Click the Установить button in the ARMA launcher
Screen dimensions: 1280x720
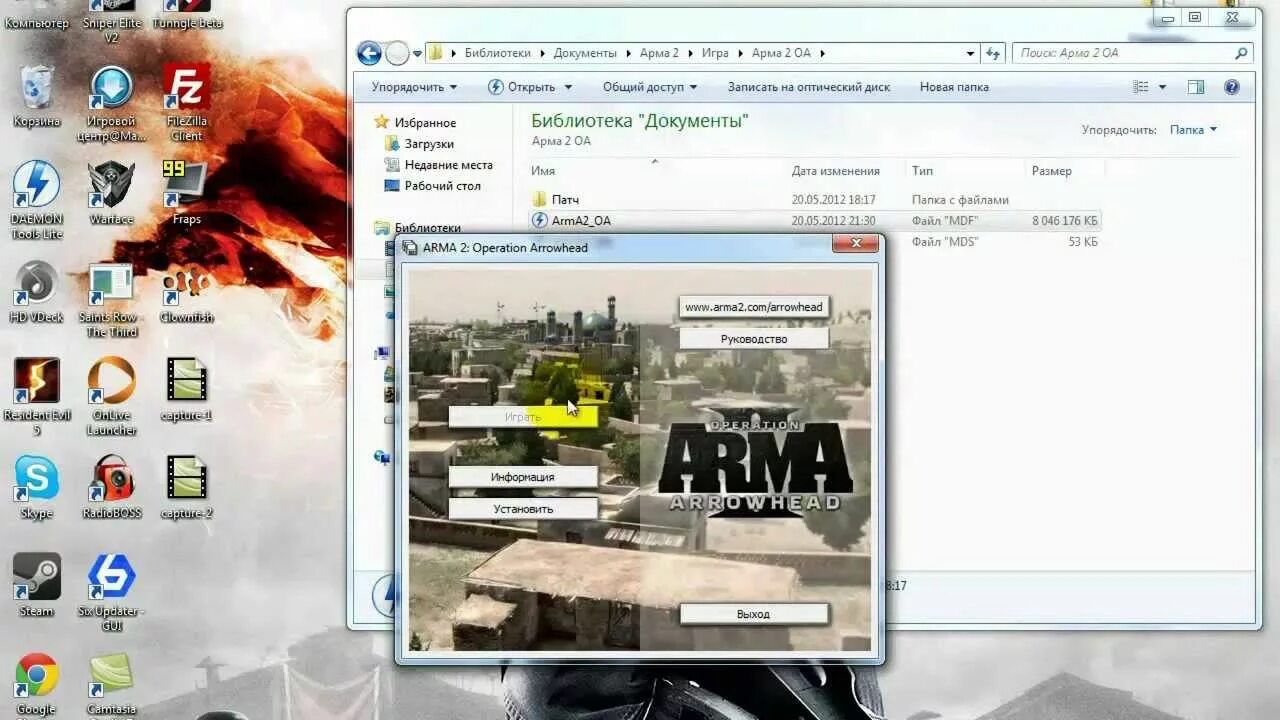(523, 509)
